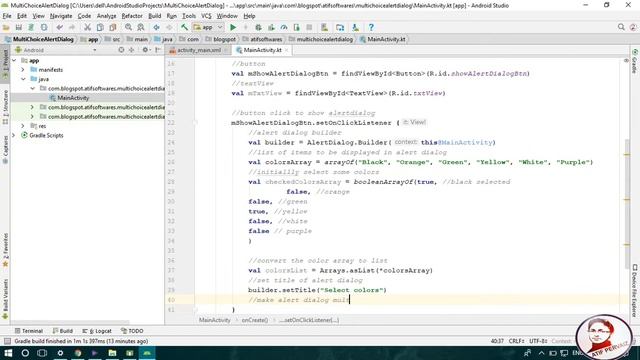Open the Build menu
Screen dimensions: 640x360
[154, 16]
